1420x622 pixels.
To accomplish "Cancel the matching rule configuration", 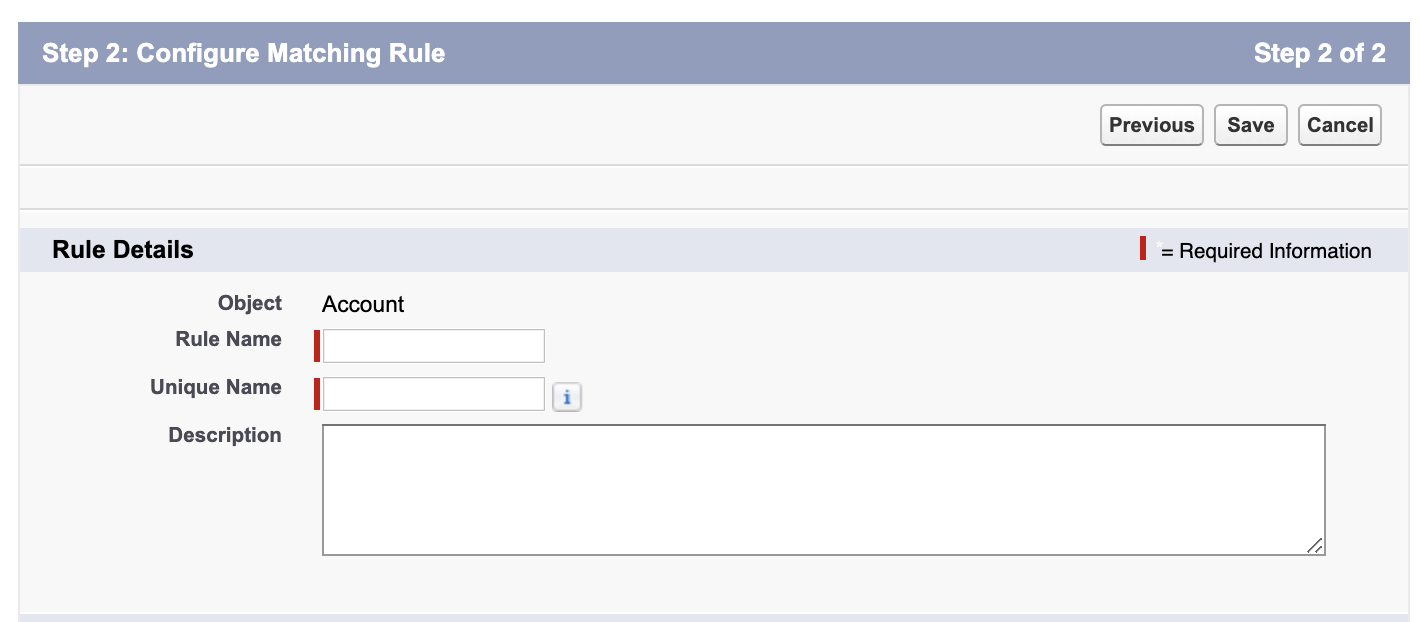I will (x=1339, y=125).
